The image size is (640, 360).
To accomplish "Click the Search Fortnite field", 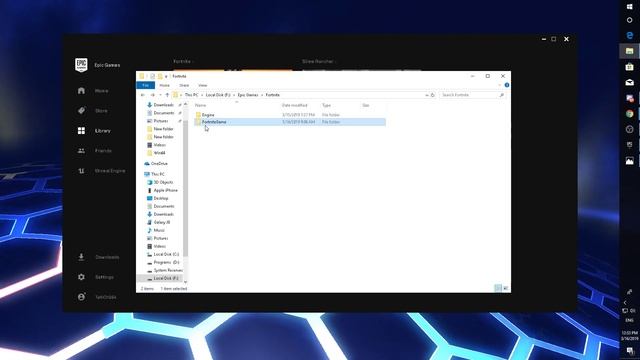I will pos(472,95).
